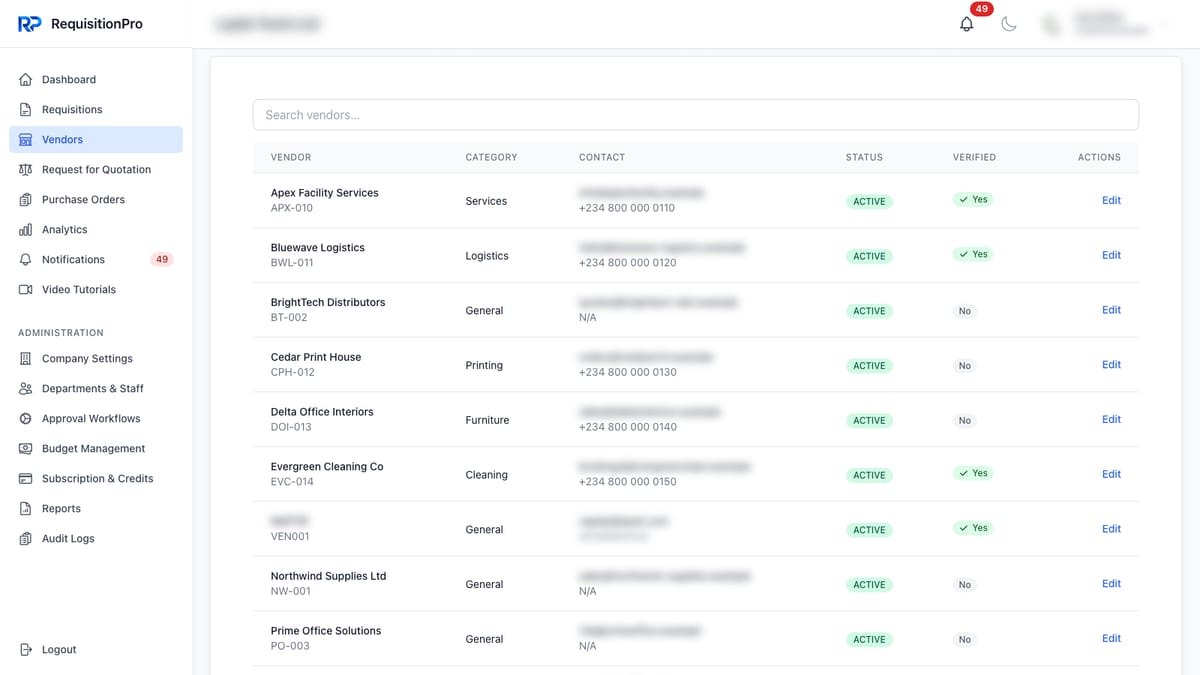The width and height of the screenshot is (1200, 675).
Task: Click the Request for Quotation scale icon
Action: tap(26, 170)
